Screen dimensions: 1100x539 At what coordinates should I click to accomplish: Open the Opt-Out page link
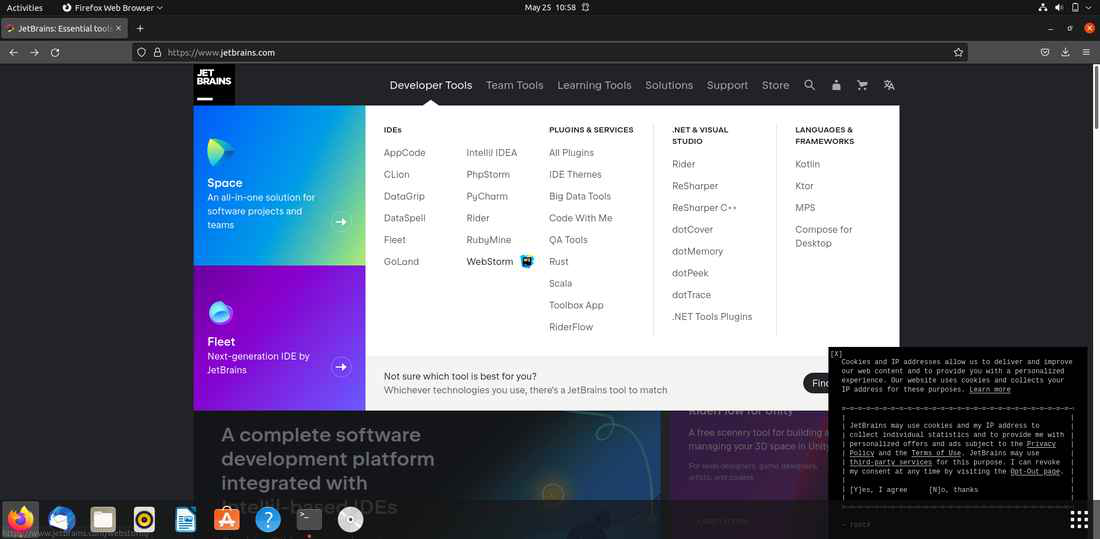coord(1035,472)
